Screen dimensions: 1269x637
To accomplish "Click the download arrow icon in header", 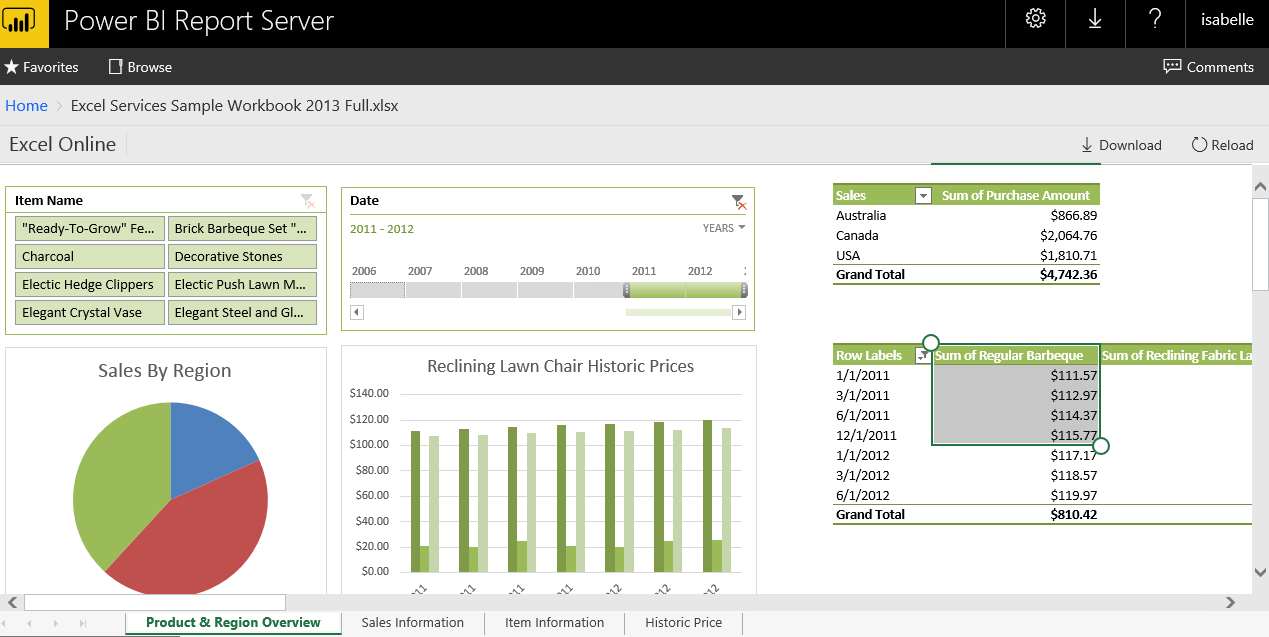I will (x=1095, y=19).
